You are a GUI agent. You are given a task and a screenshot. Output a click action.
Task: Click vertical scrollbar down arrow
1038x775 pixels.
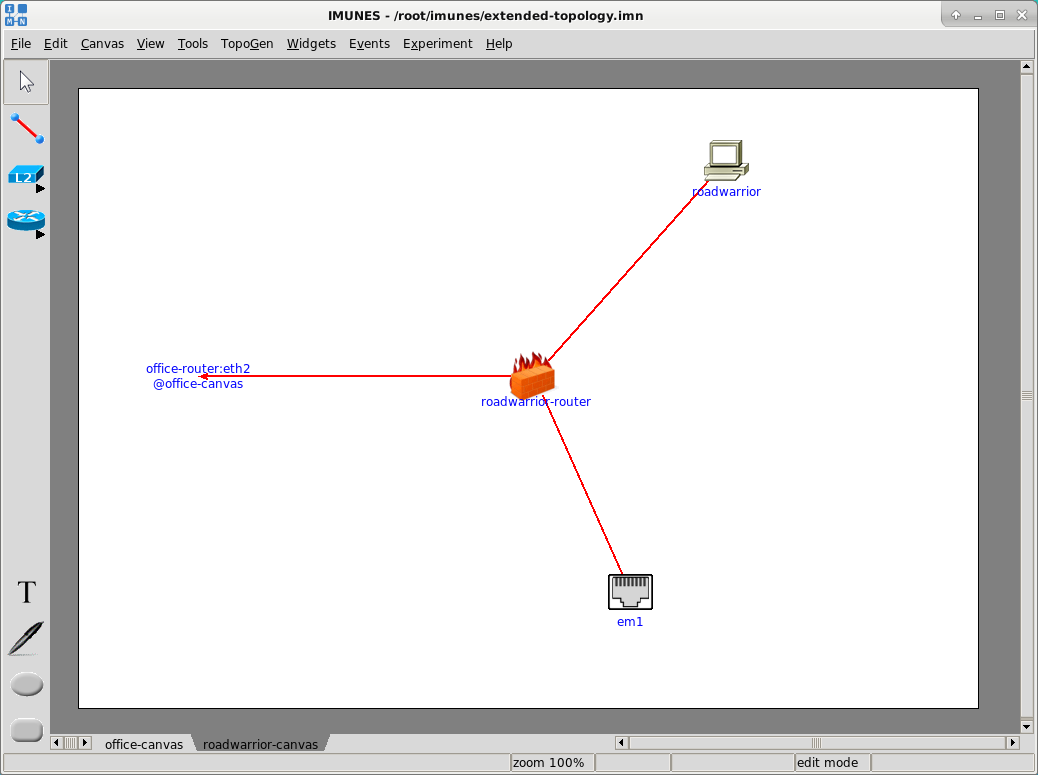(1027, 727)
